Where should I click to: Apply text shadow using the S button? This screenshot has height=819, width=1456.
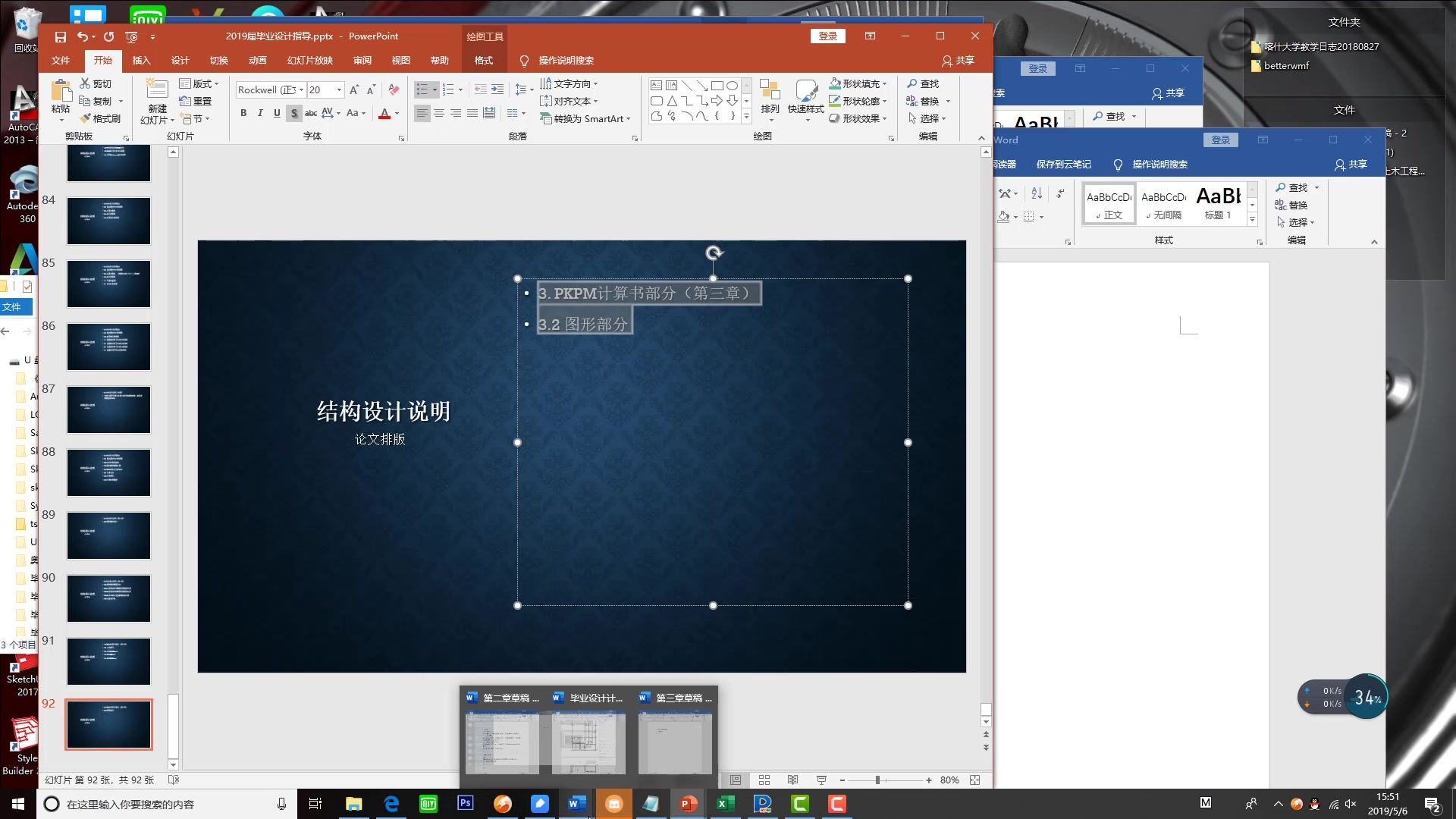294,113
